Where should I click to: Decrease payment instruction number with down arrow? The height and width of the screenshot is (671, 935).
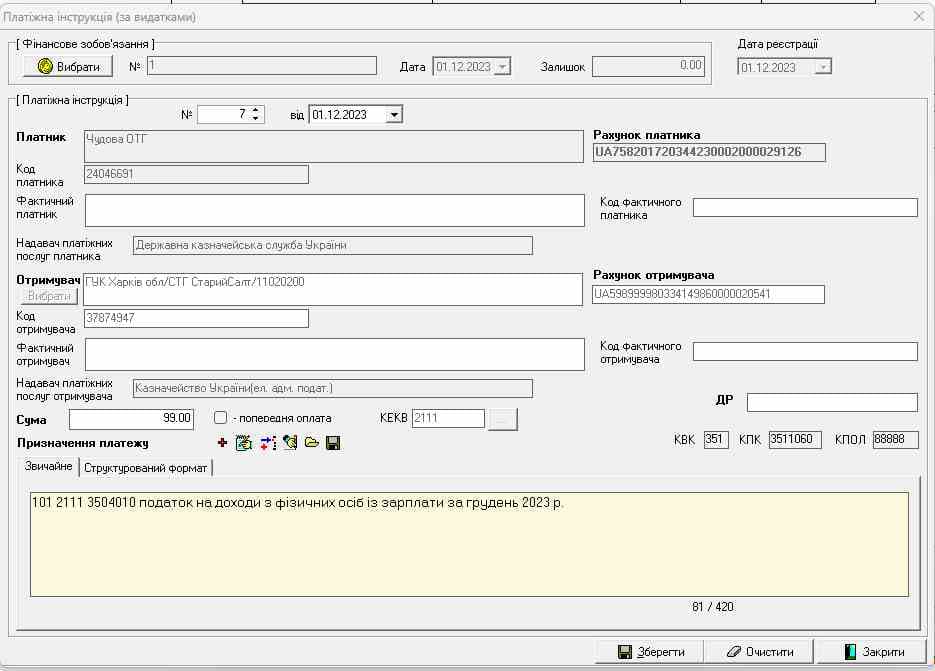[255, 118]
